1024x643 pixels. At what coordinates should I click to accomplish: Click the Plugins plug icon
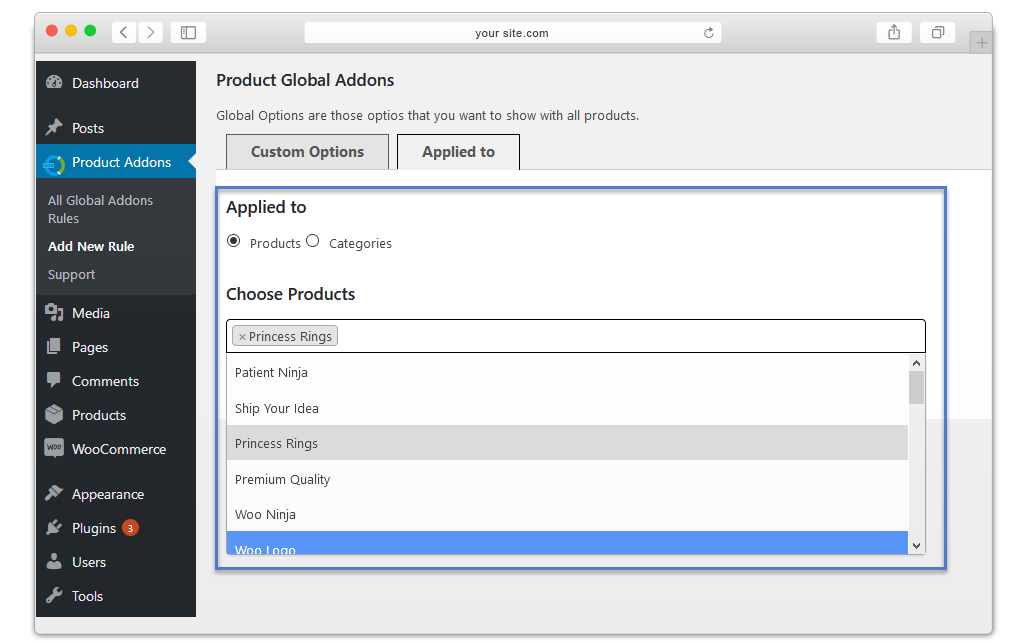54,527
